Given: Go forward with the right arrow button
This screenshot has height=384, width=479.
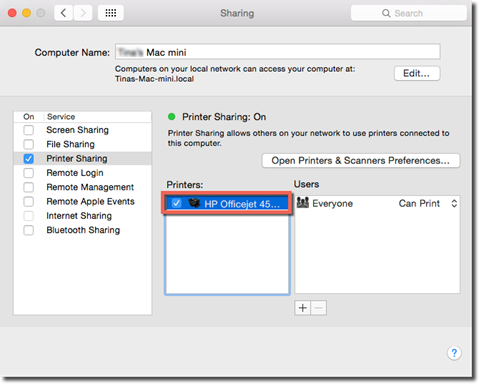Looking at the screenshot, I should (x=83, y=13).
